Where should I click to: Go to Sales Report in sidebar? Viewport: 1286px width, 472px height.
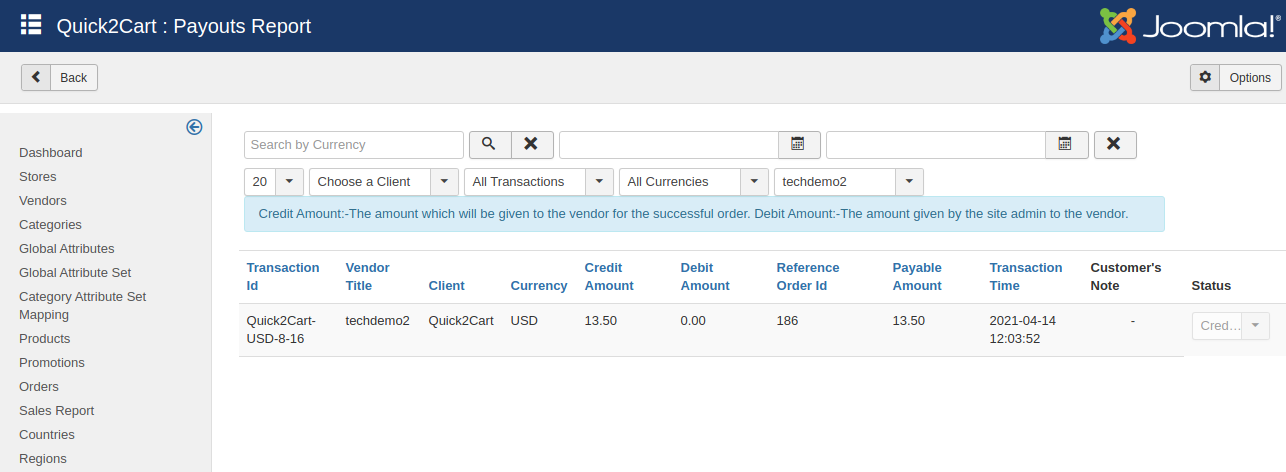pyautogui.click(x=57, y=411)
